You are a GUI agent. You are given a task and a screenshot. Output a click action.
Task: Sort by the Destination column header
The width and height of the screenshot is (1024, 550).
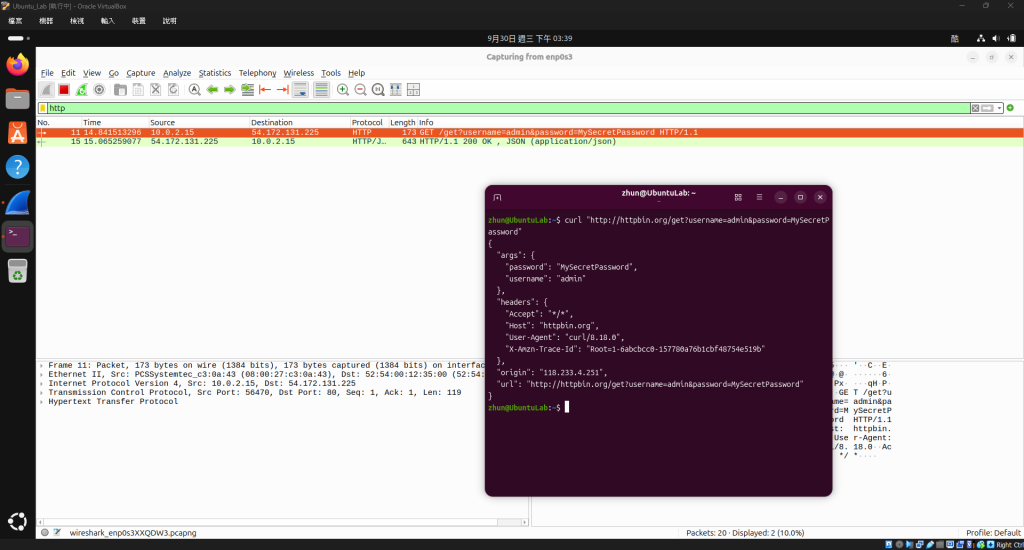click(x=300, y=122)
